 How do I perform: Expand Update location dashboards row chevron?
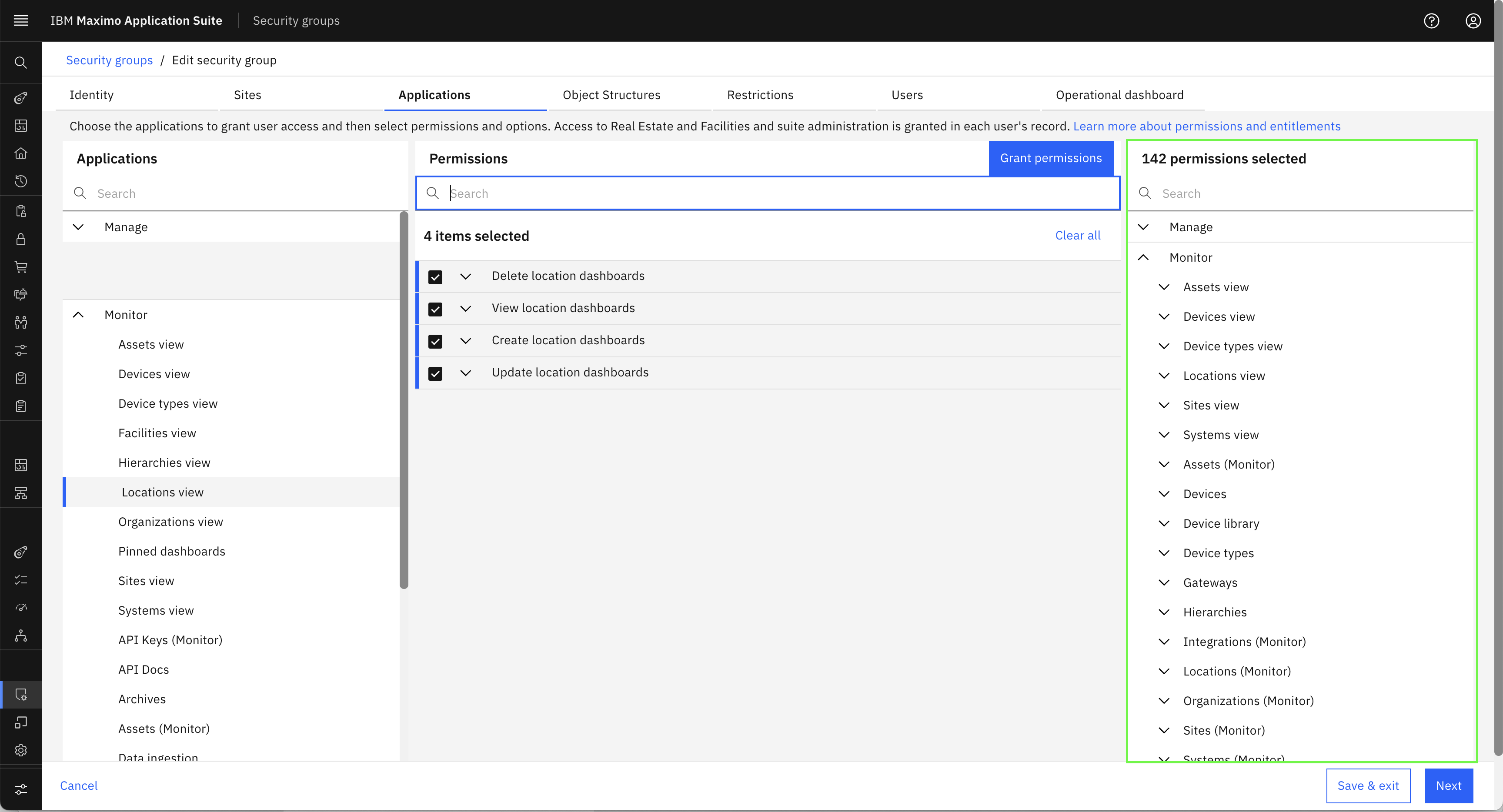[x=466, y=373]
